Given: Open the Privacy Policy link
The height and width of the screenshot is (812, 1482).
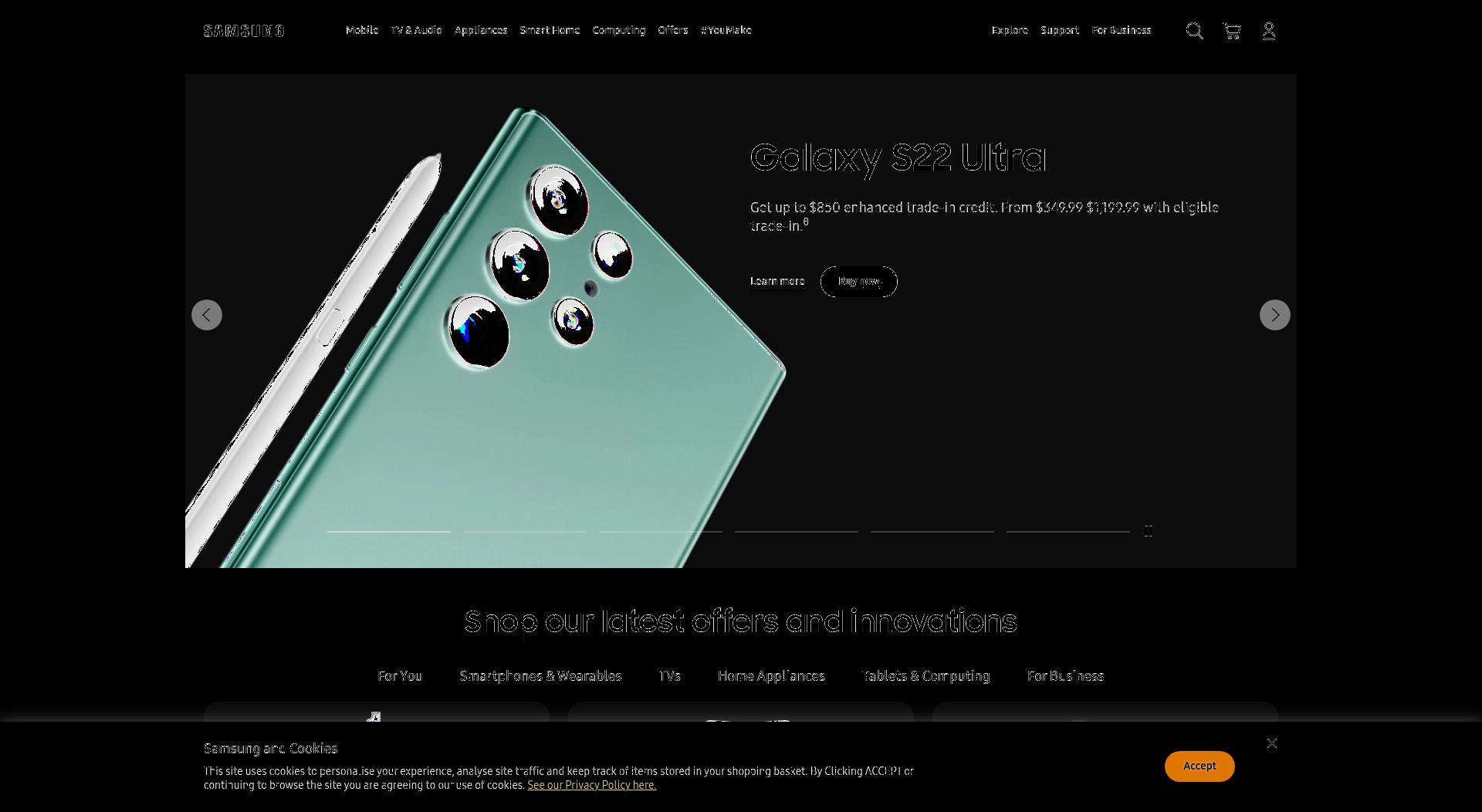Looking at the screenshot, I should click(x=592, y=785).
